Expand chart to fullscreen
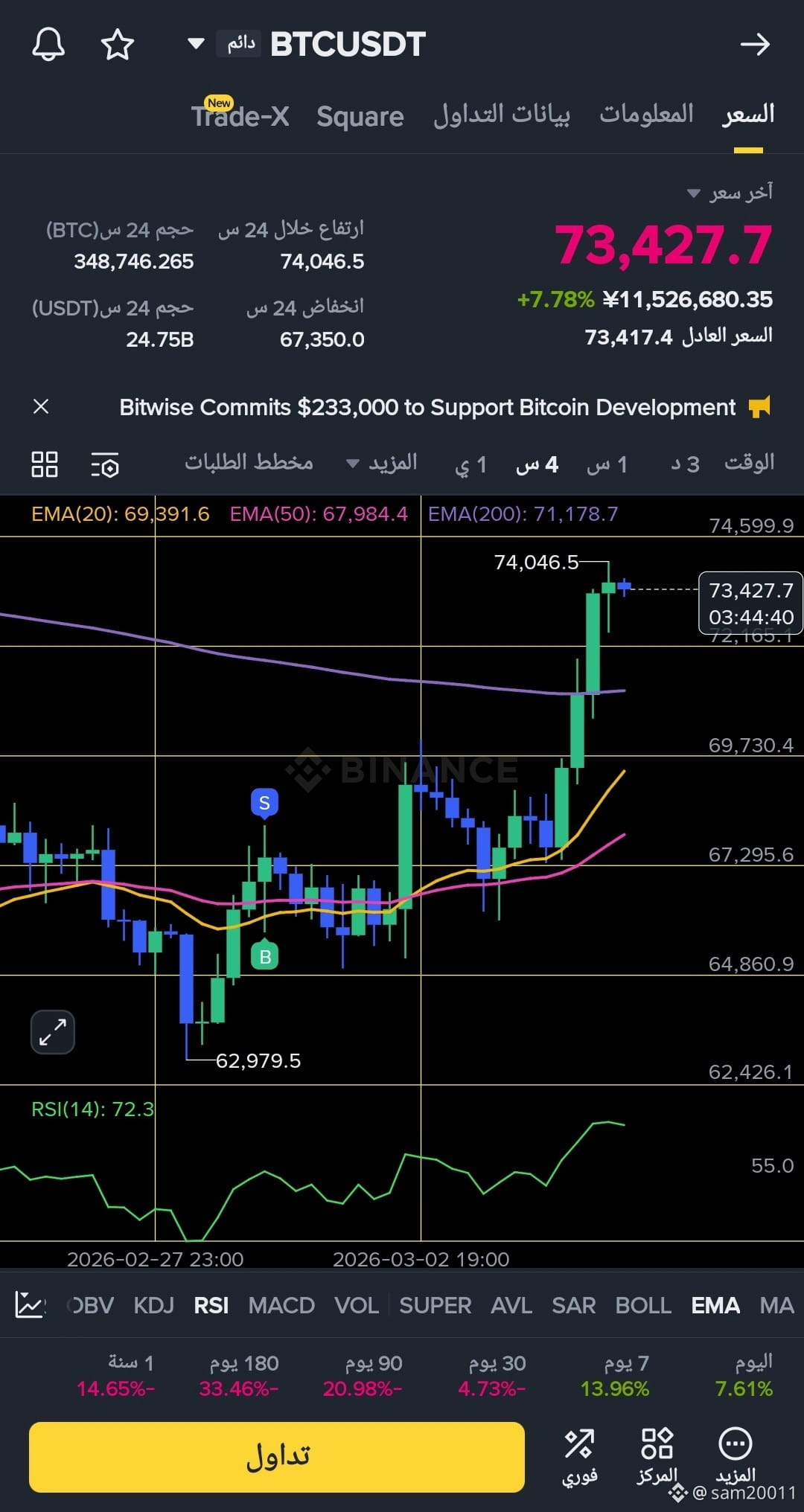The height and width of the screenshot is (1512, 804). coord(52,1032)
